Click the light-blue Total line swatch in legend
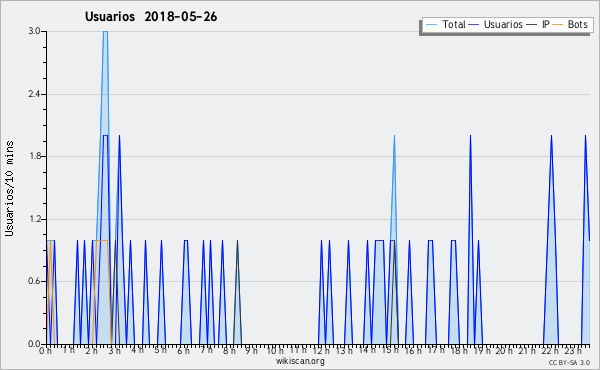 pyautogui.click(x=431, y=25)
